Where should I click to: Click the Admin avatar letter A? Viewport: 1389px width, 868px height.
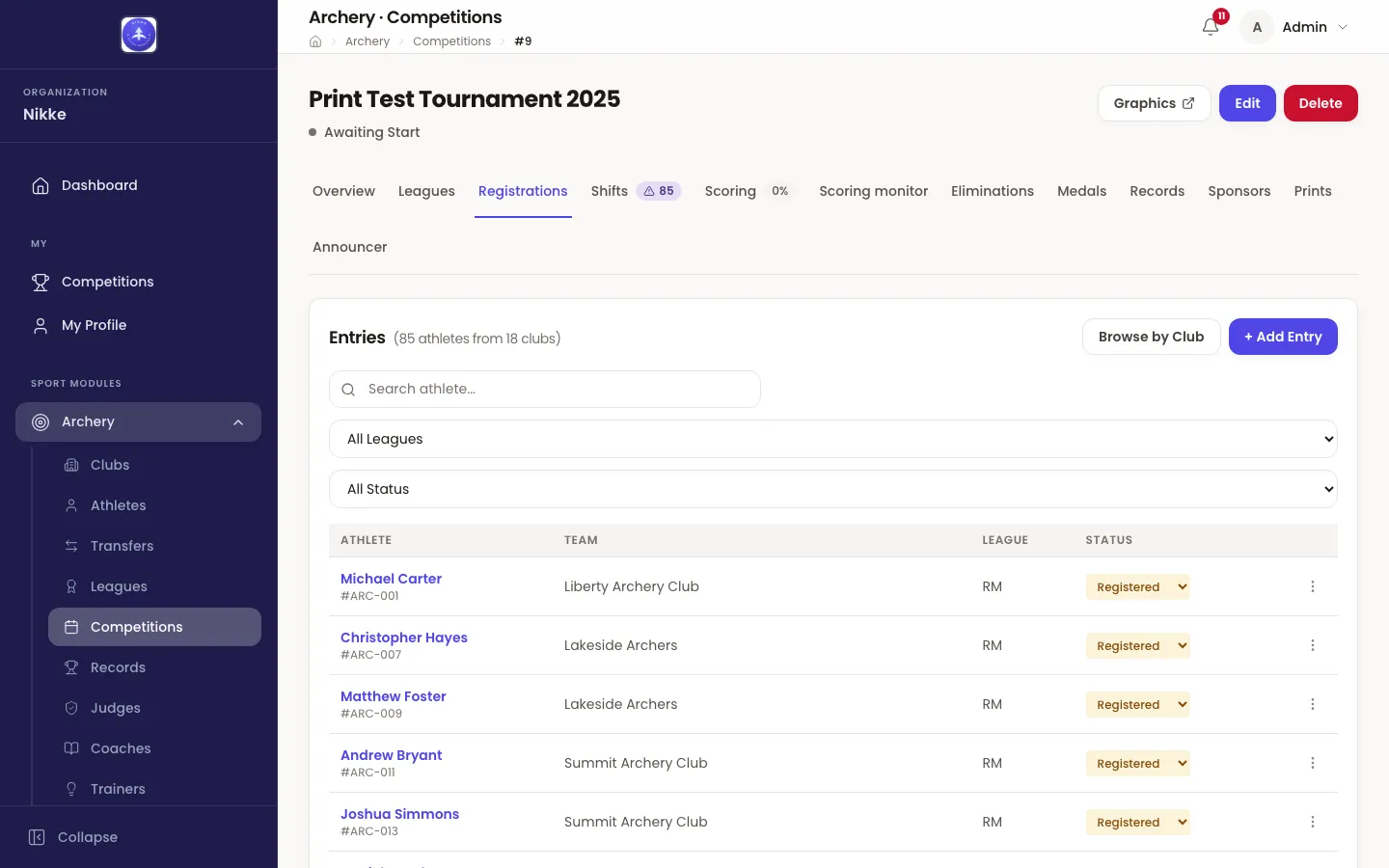coord(1257,27)
